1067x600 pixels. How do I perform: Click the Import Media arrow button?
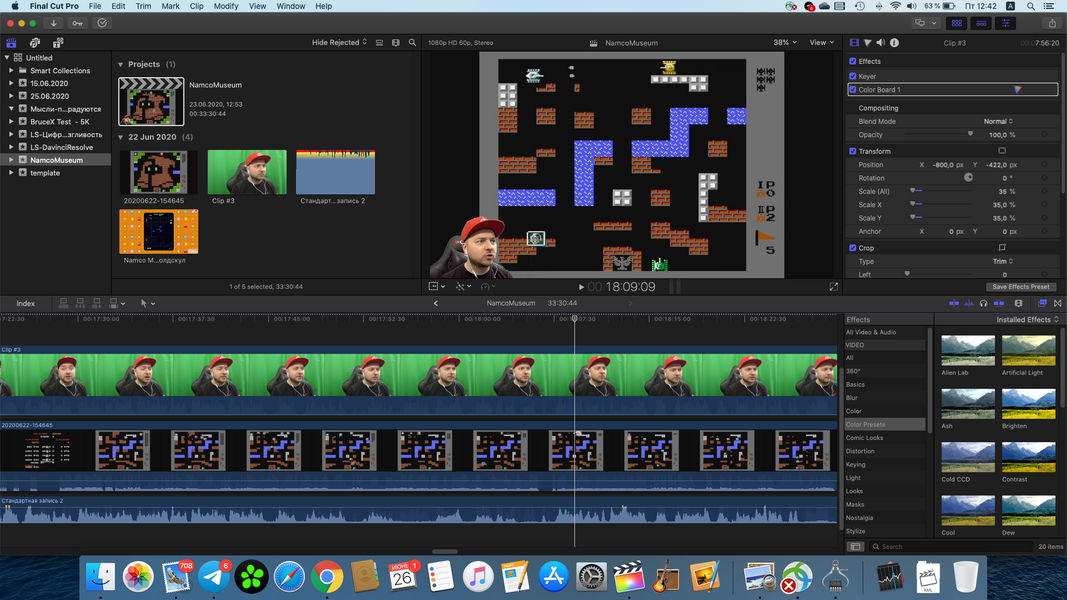click(x=54, y=23)
